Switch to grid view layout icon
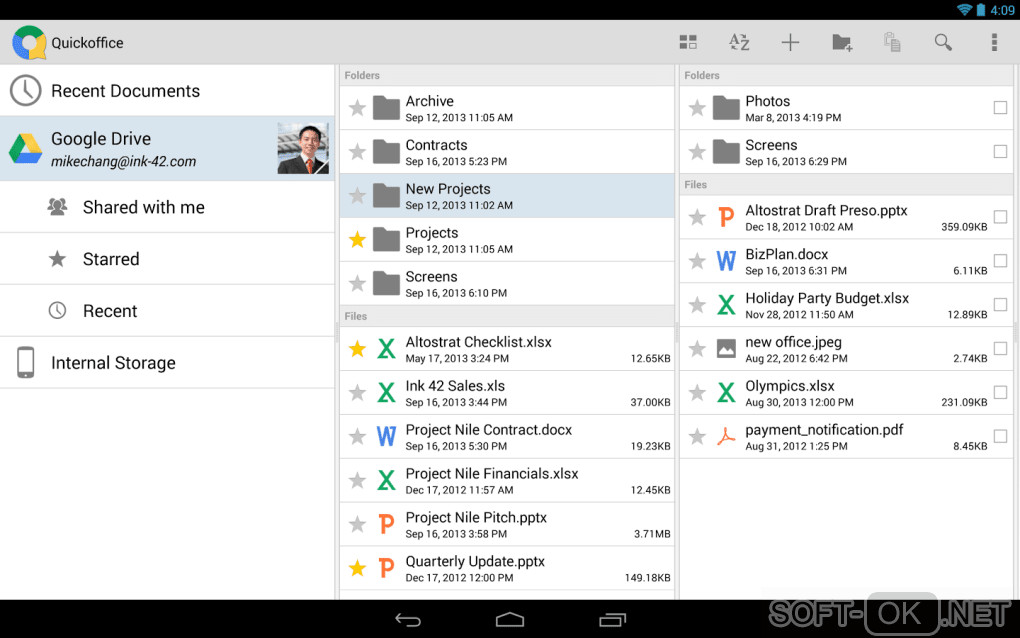1020x638 pixels. [688, 42]
